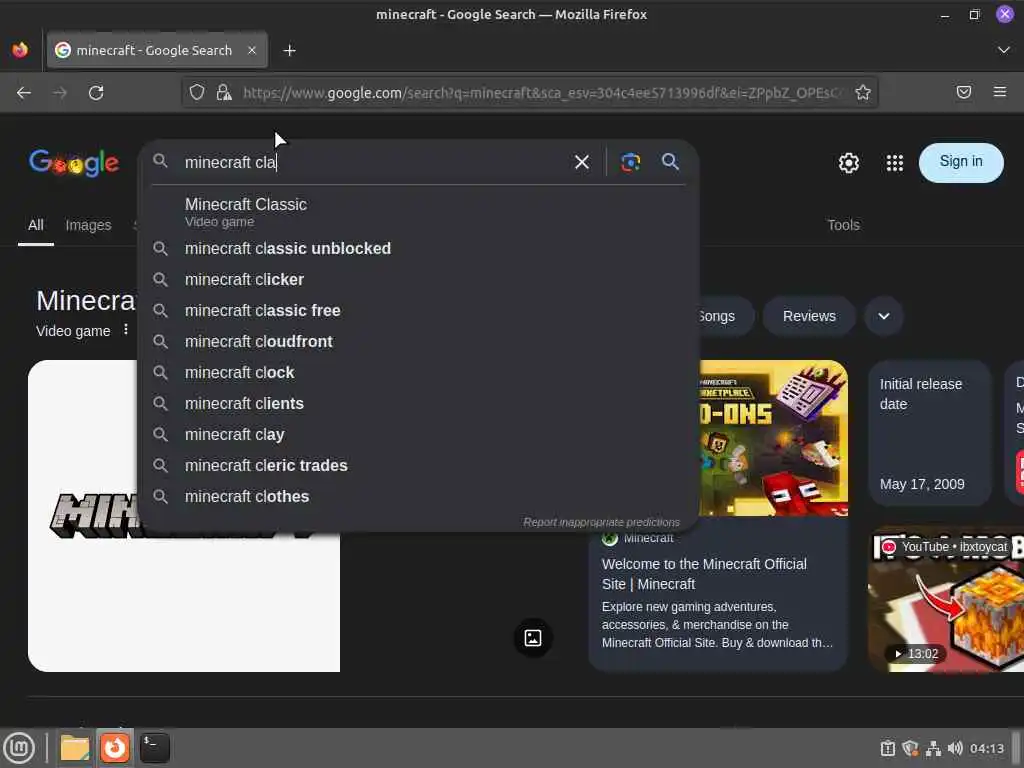The height and width of the screenshot is (768, 1024).
Task: Clear the search box with X icon
Action: pyautogui.click(x=581, y=162)
